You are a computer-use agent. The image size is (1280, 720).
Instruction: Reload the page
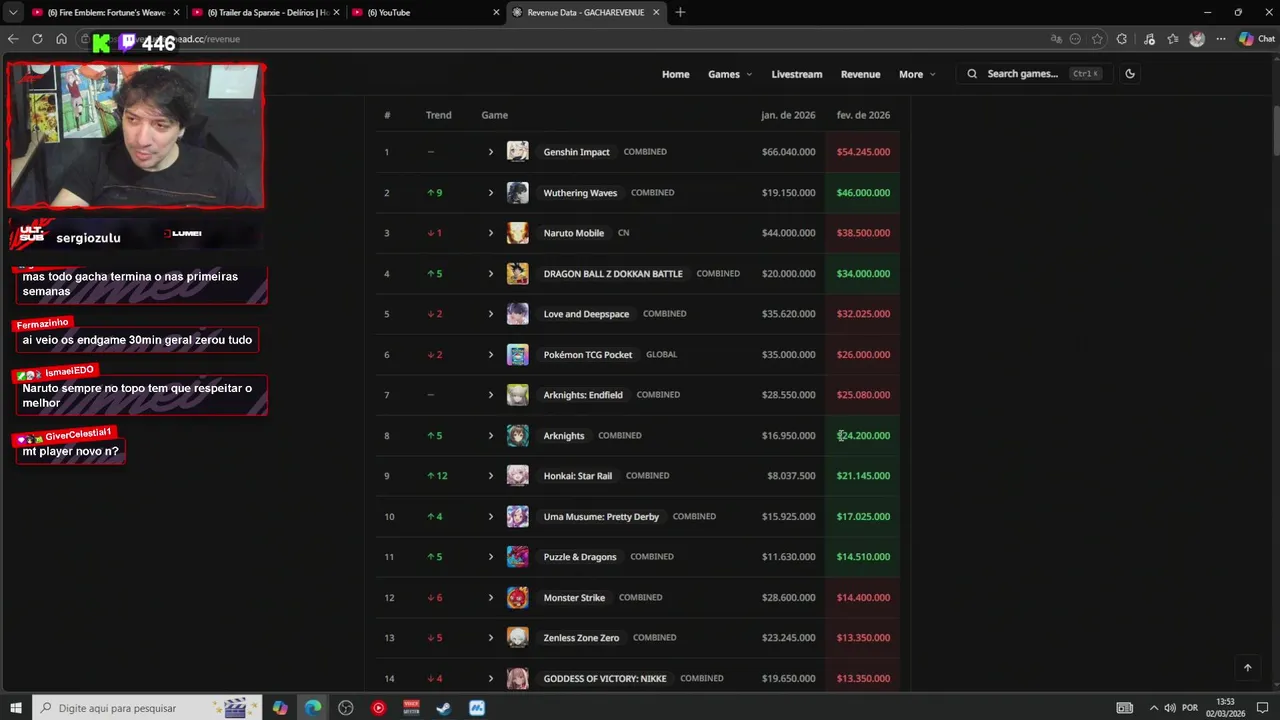[x=37, y=39]
